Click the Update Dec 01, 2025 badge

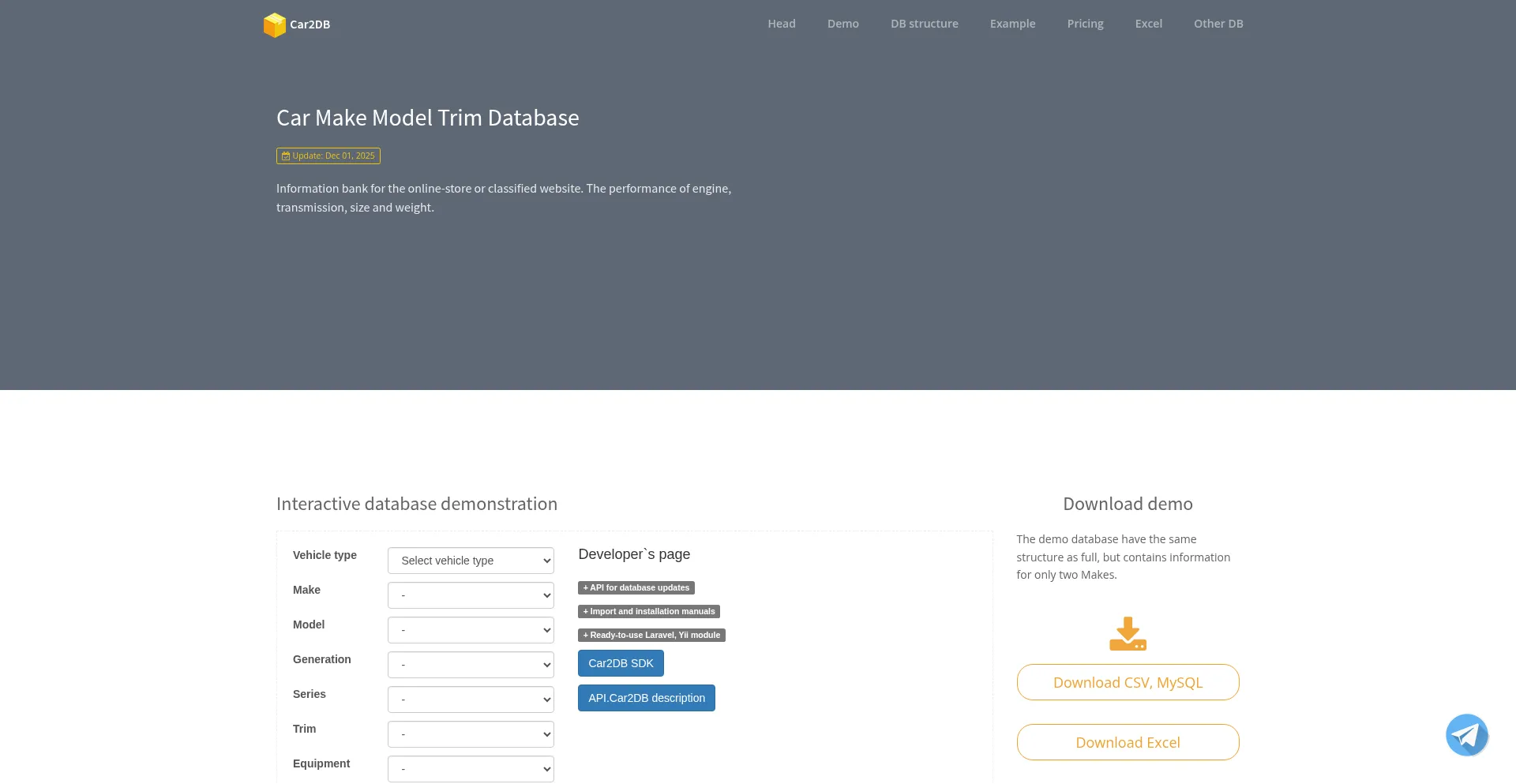coord(328,156)
